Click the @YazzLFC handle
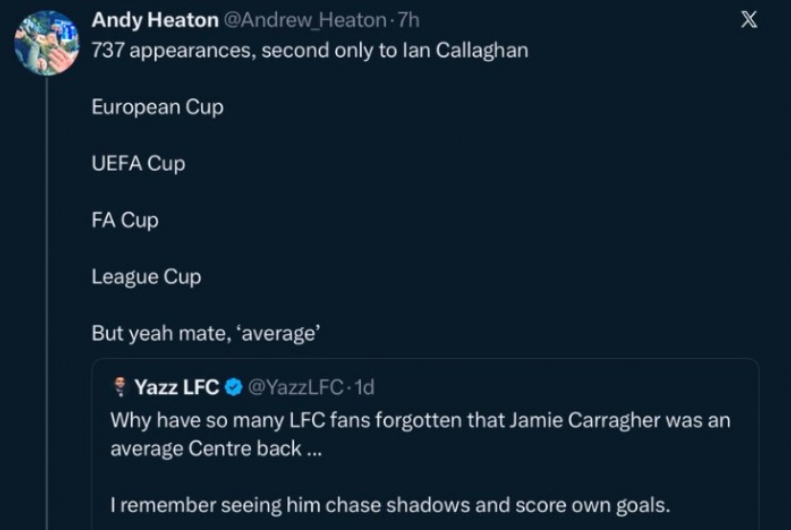Viewport: 791px width, 530px height. click(292, 387)
